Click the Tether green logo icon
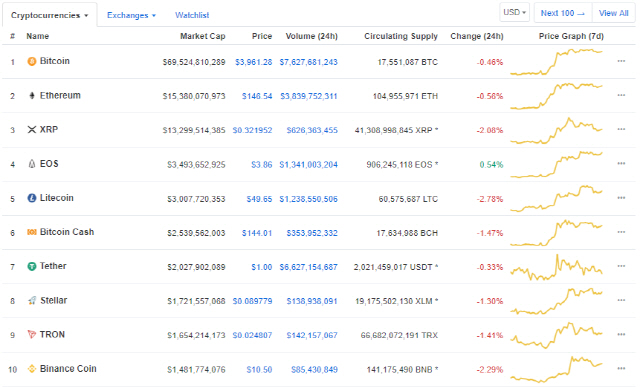Viewport: 640px width, 387px height. [32, 266]
